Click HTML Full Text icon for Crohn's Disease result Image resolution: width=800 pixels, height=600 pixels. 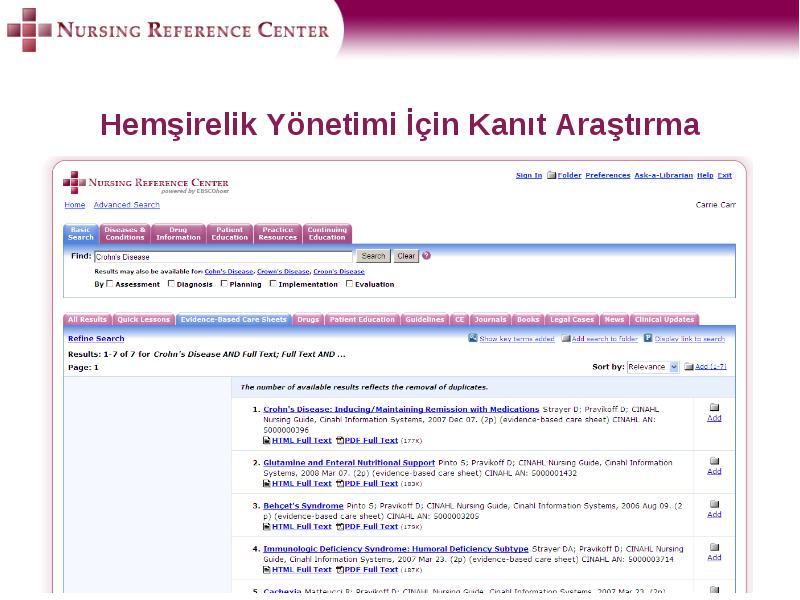(266, 440)
